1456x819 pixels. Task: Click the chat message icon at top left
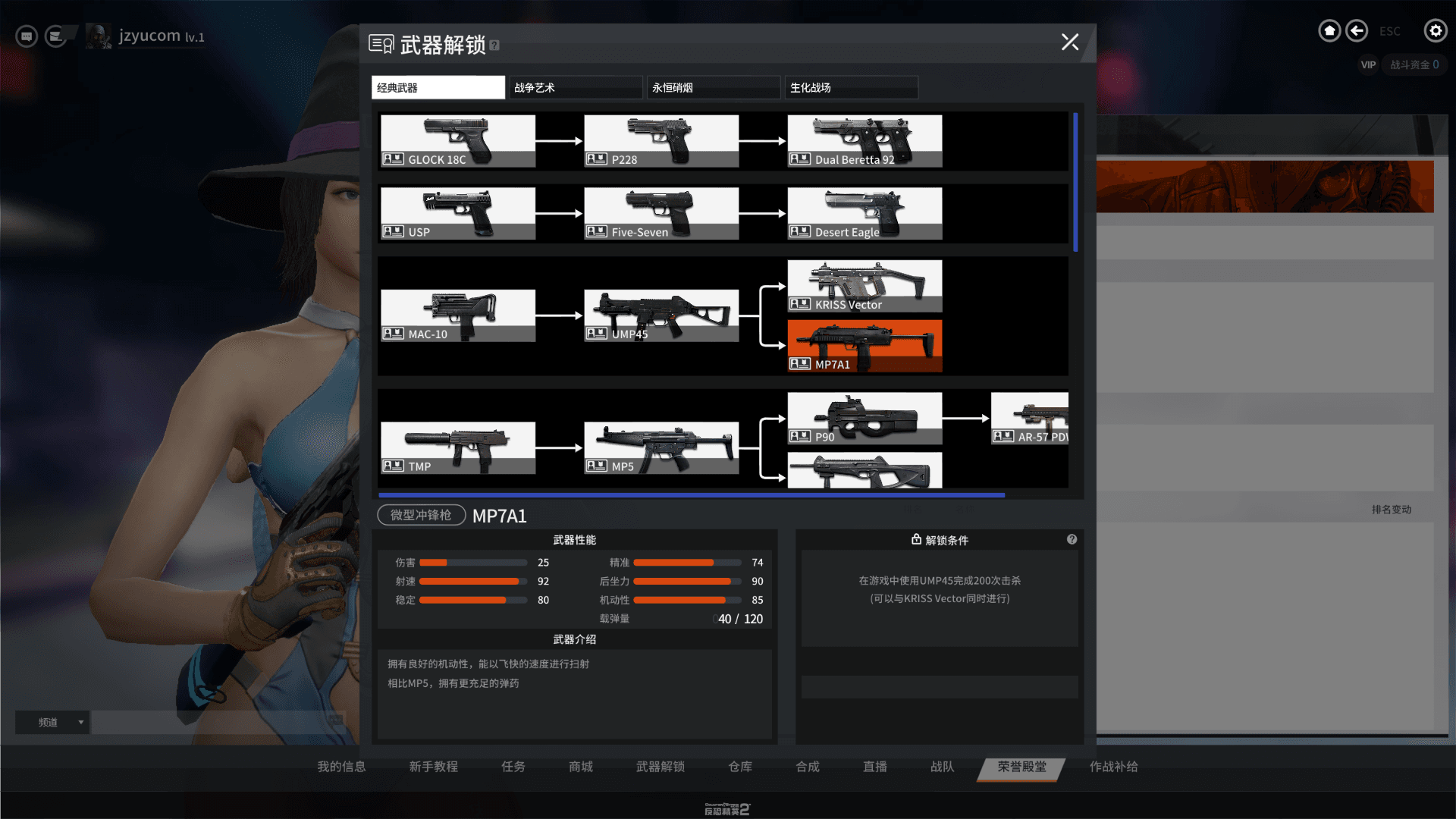[x=26, y=36]
